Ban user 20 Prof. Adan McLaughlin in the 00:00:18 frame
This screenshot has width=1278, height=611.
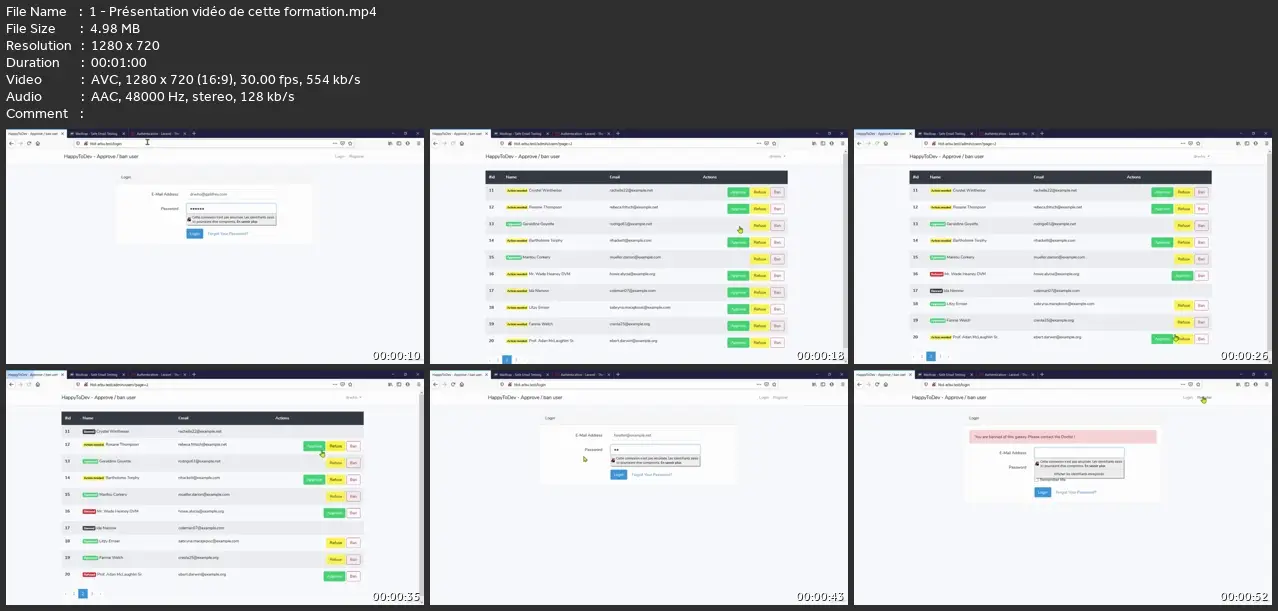click(777, 342)
